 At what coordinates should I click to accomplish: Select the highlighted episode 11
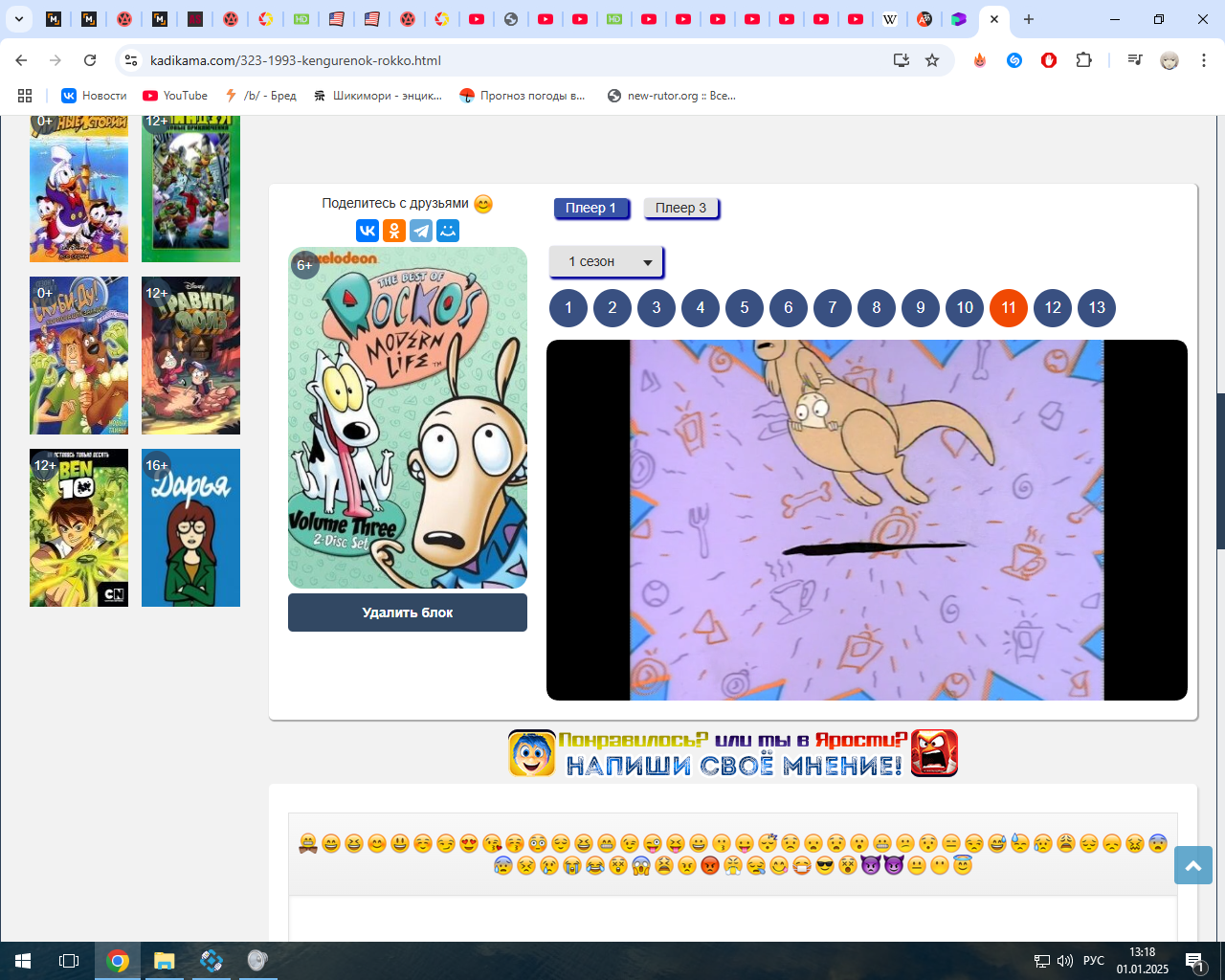(x=1009, y=307)
